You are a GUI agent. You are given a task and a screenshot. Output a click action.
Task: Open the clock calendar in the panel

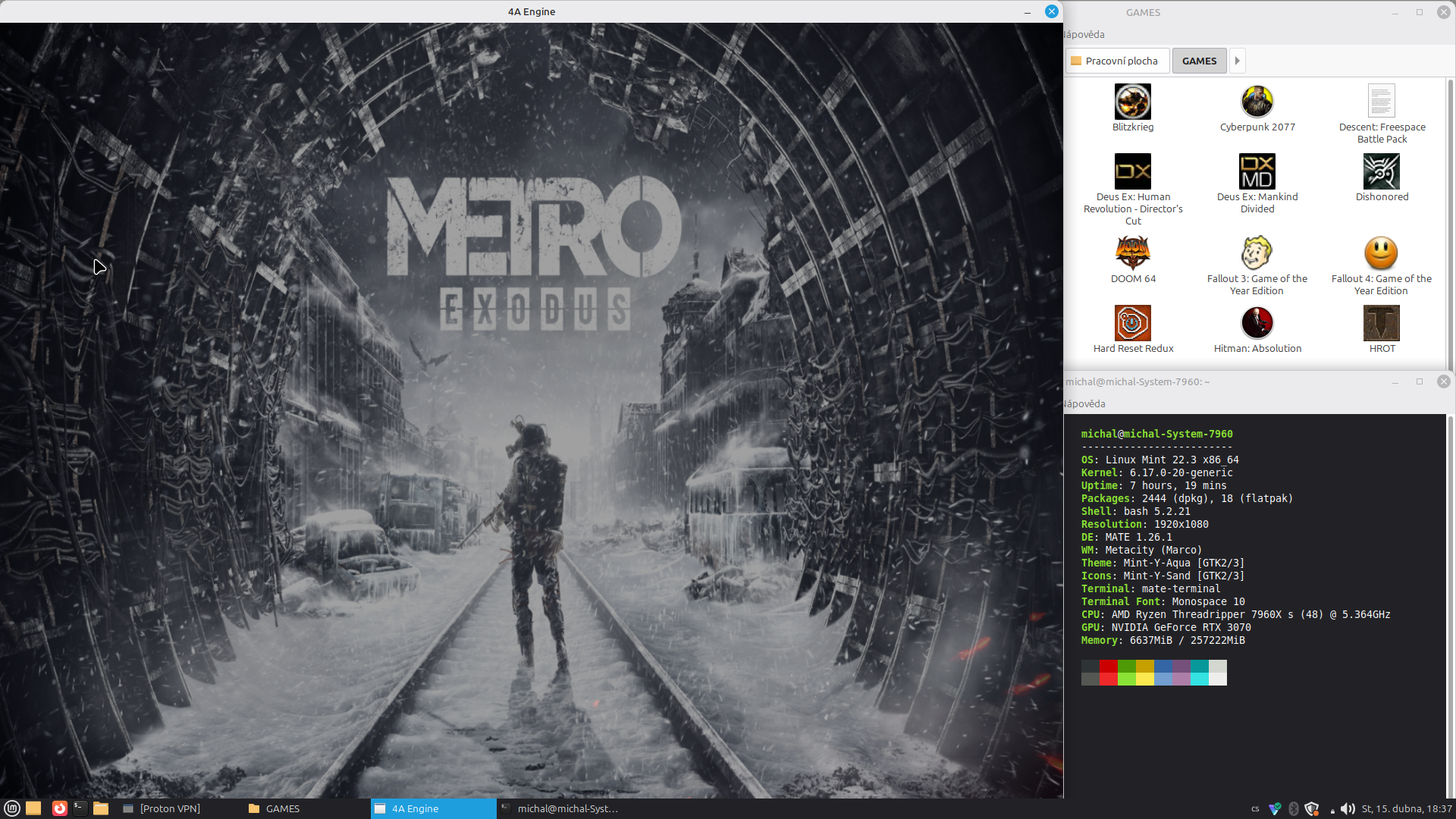pyautogui.click(x=1406, y=809)
